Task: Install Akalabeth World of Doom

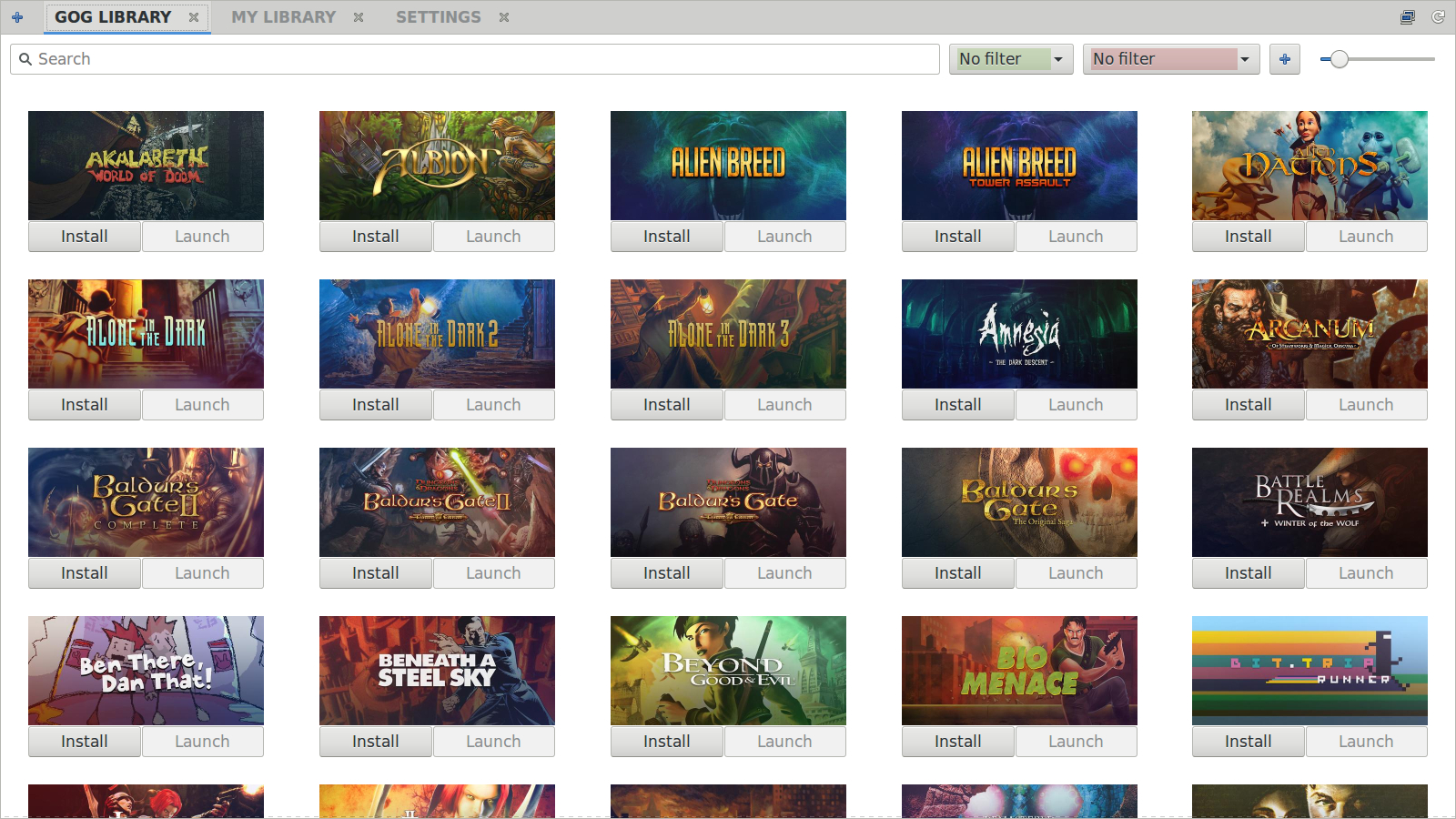Action: tap(85, 237)
